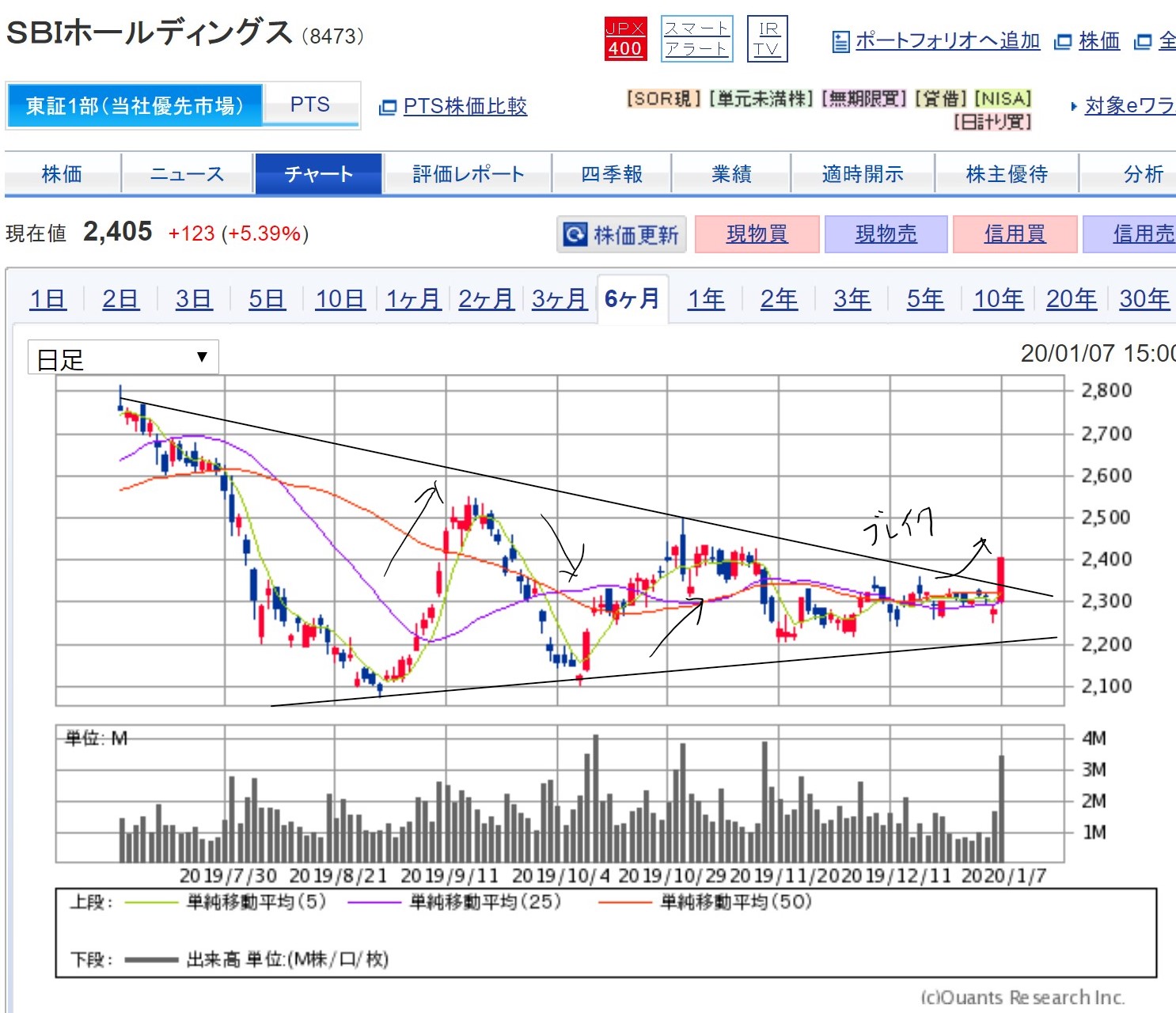Image resolution: width=1176 pixels, height=1013 pixels.
Task: Click the 株価更新 button
Action: (x=621, y=234)
